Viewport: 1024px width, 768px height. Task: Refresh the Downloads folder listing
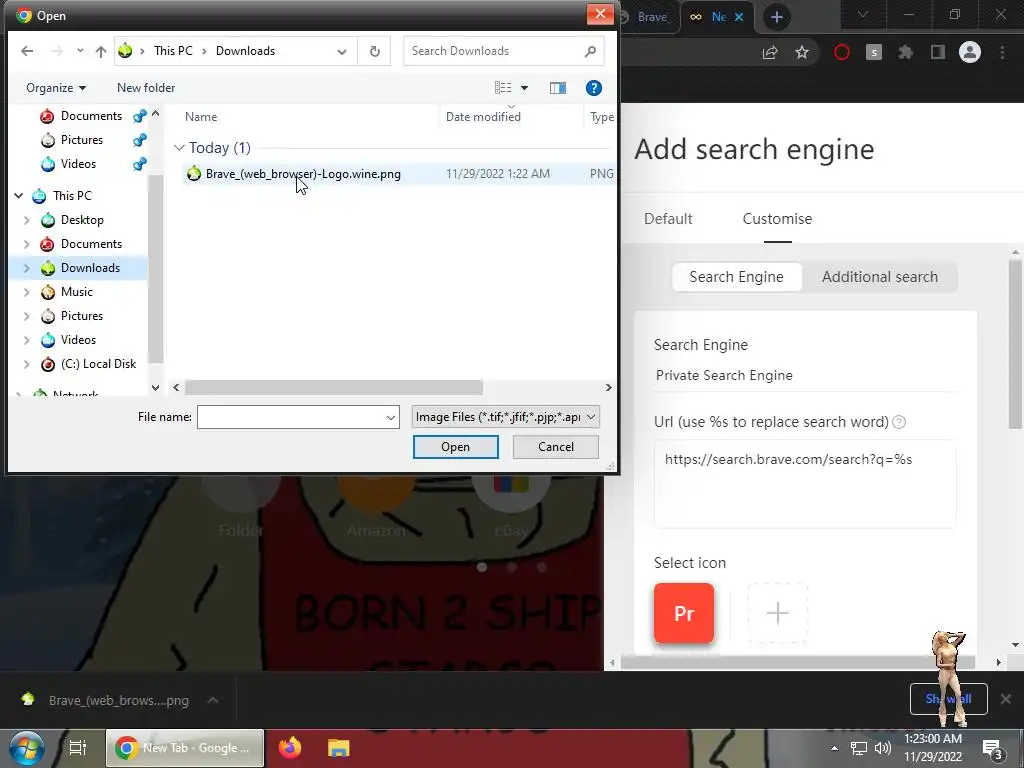(374, 51)
